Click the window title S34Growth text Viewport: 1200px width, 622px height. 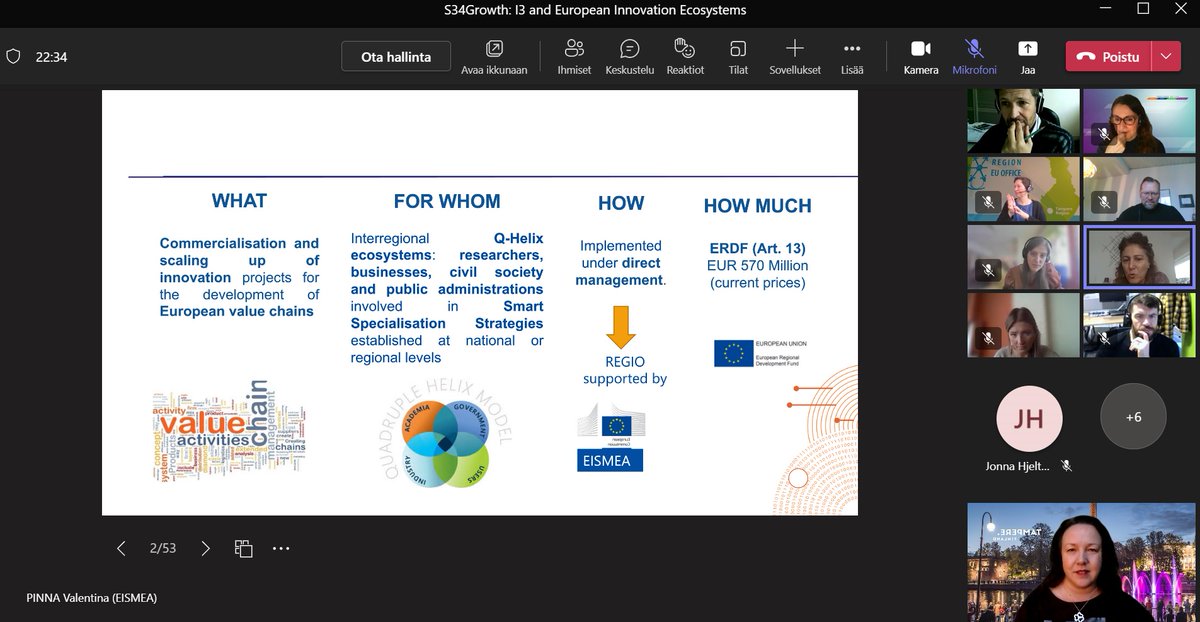coord(595,10)
